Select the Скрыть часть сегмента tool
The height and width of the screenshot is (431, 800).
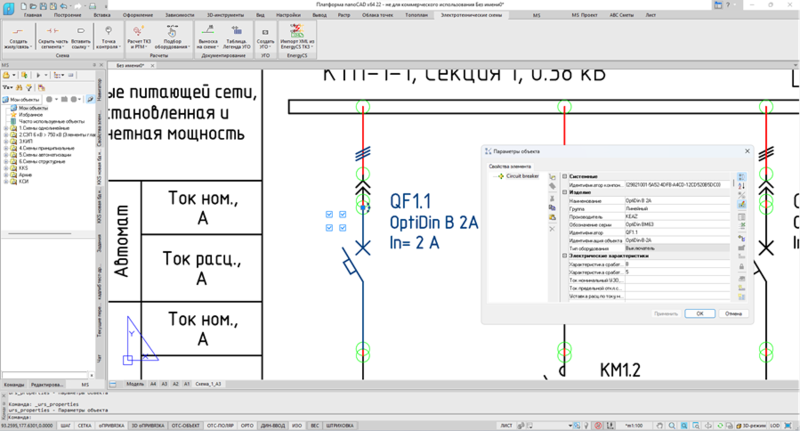coord(54,37)
